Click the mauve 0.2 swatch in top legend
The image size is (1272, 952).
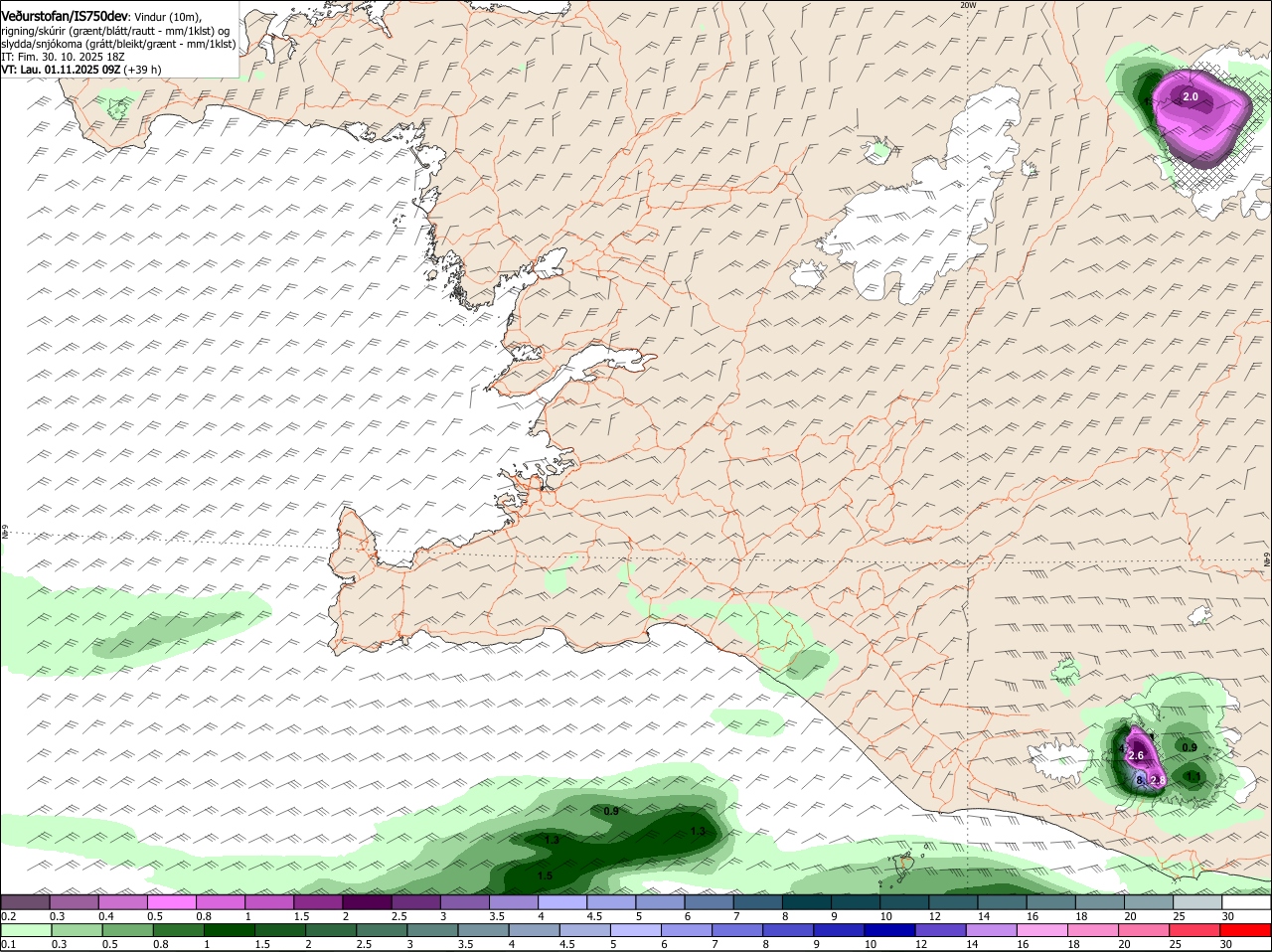pyautogui.click(x=25, y=902)
